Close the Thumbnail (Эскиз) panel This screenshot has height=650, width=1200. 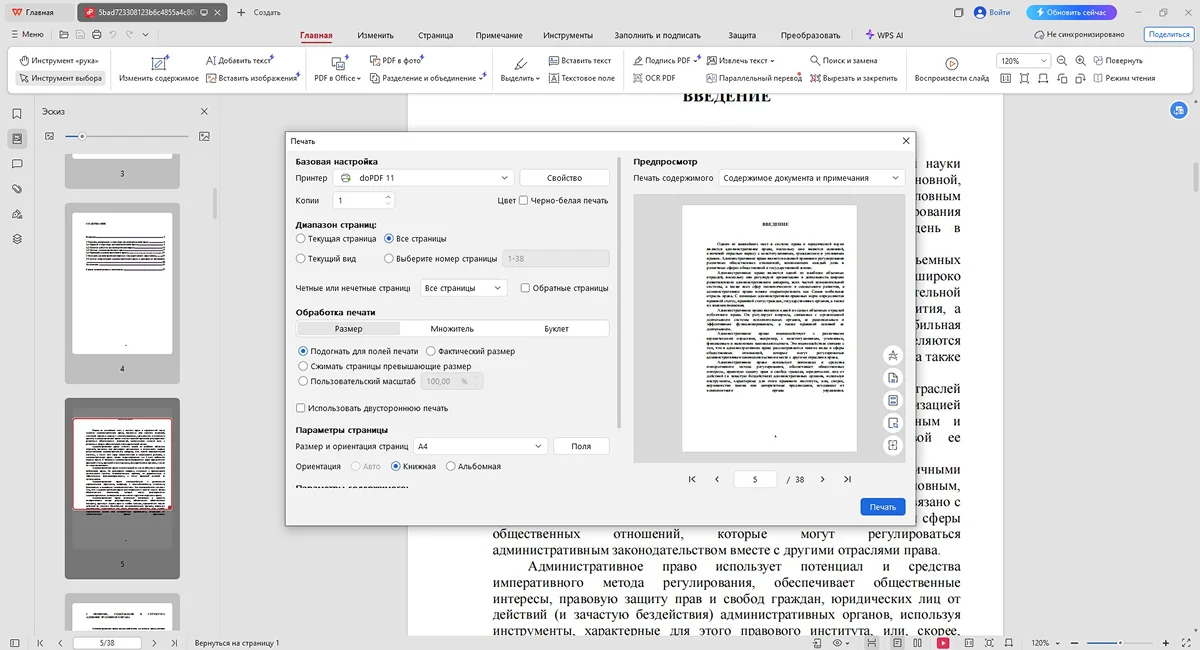click(x=204, y=112)
